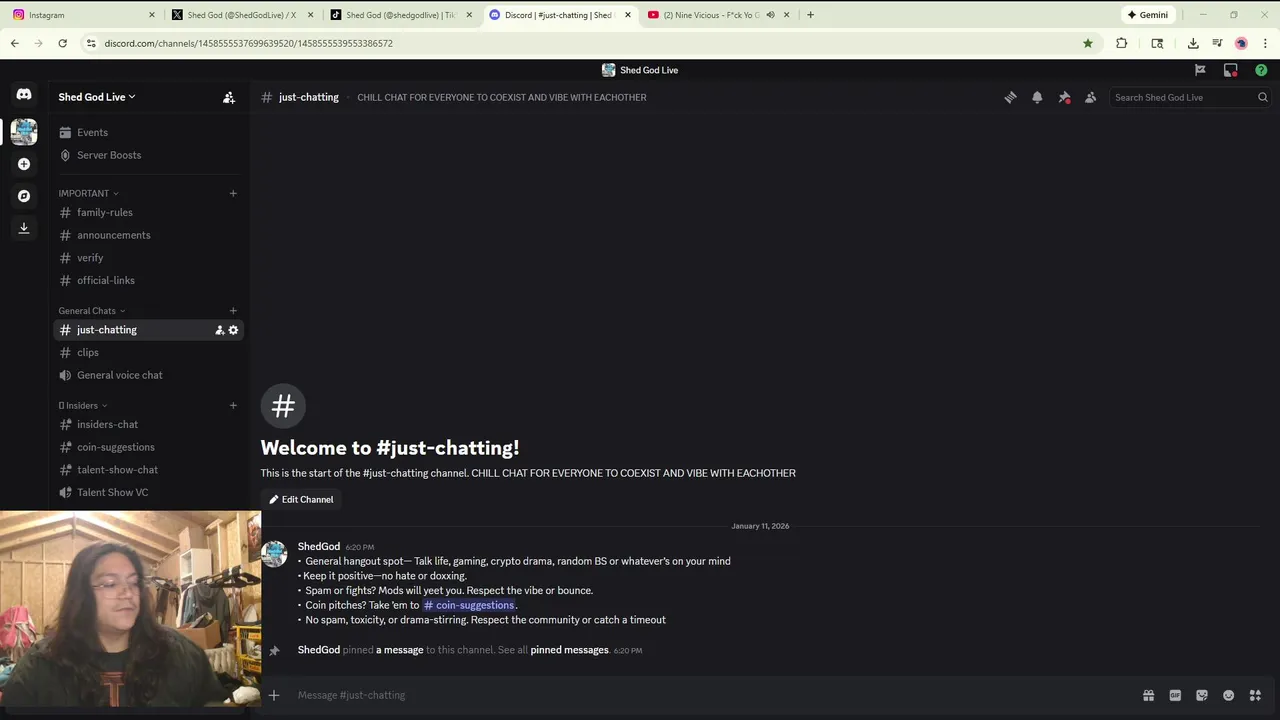Open just-chatting channel settings gear
1280x720 pixels.
coord(233,330)
